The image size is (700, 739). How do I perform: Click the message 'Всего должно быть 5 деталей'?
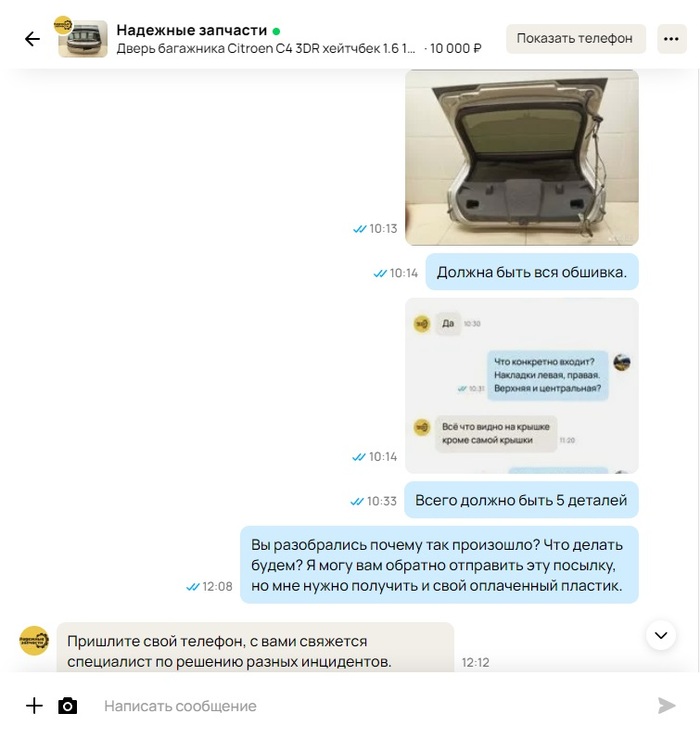(521, 500)
